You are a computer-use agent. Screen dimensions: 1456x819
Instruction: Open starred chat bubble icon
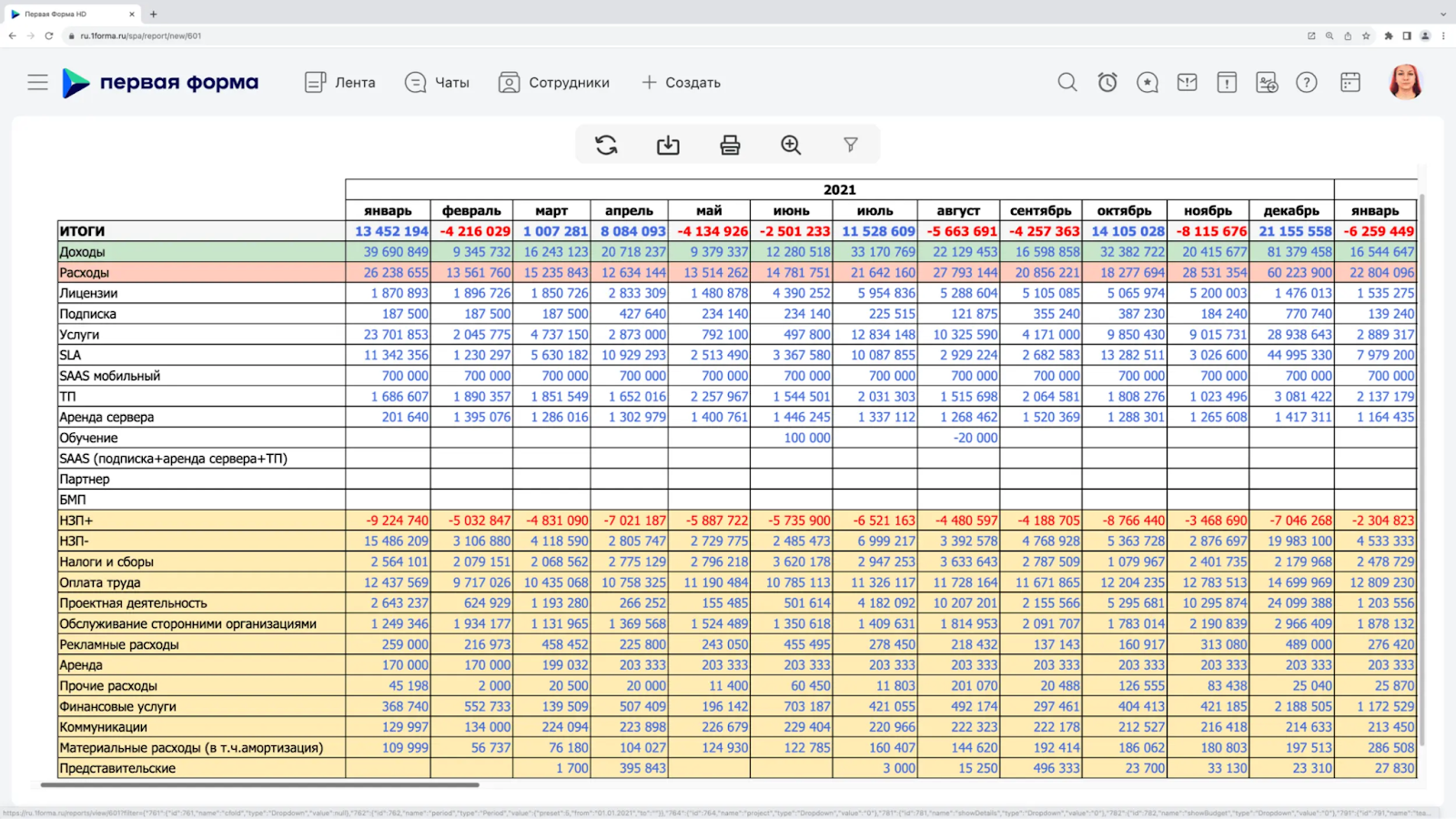point(1148,83)
